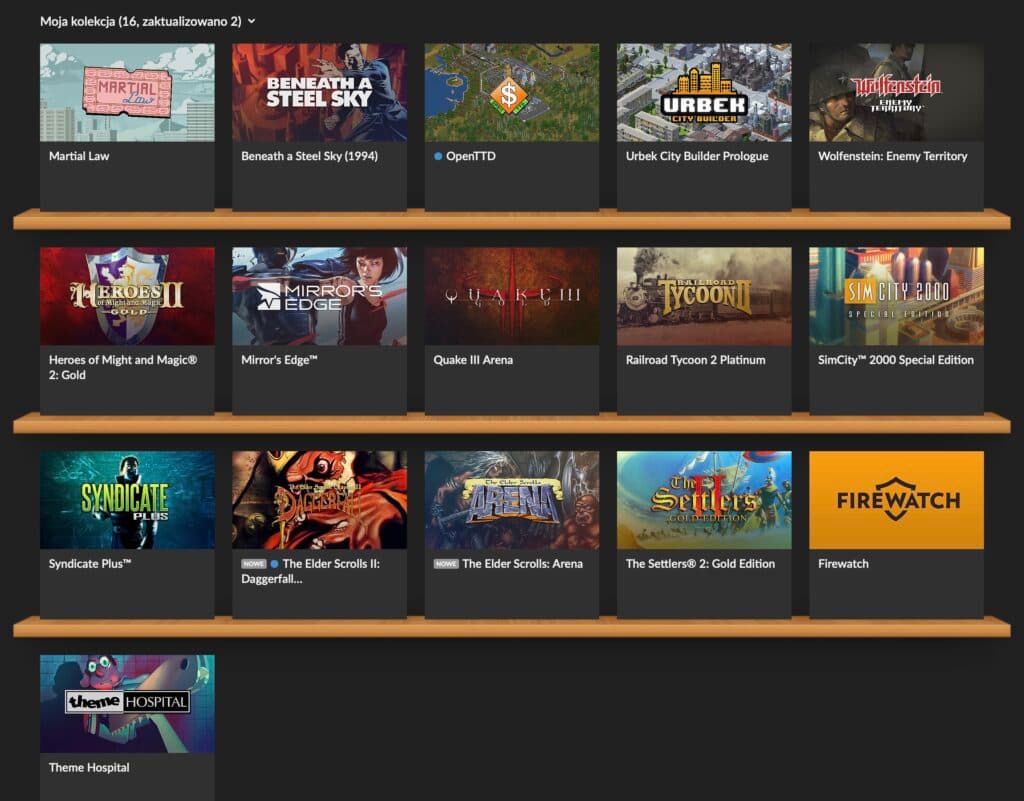
Task: Open the Mirror's Edge cover image
Action: click(x=319, y=296)
